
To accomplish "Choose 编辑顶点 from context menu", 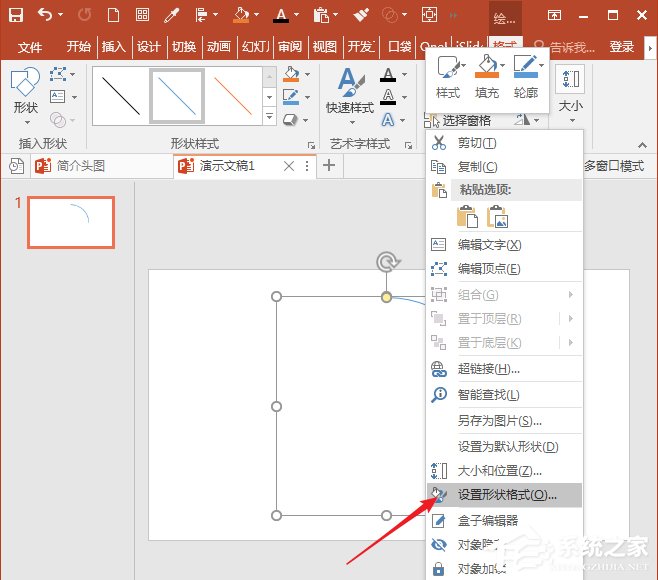I will (x=489, y=269).
